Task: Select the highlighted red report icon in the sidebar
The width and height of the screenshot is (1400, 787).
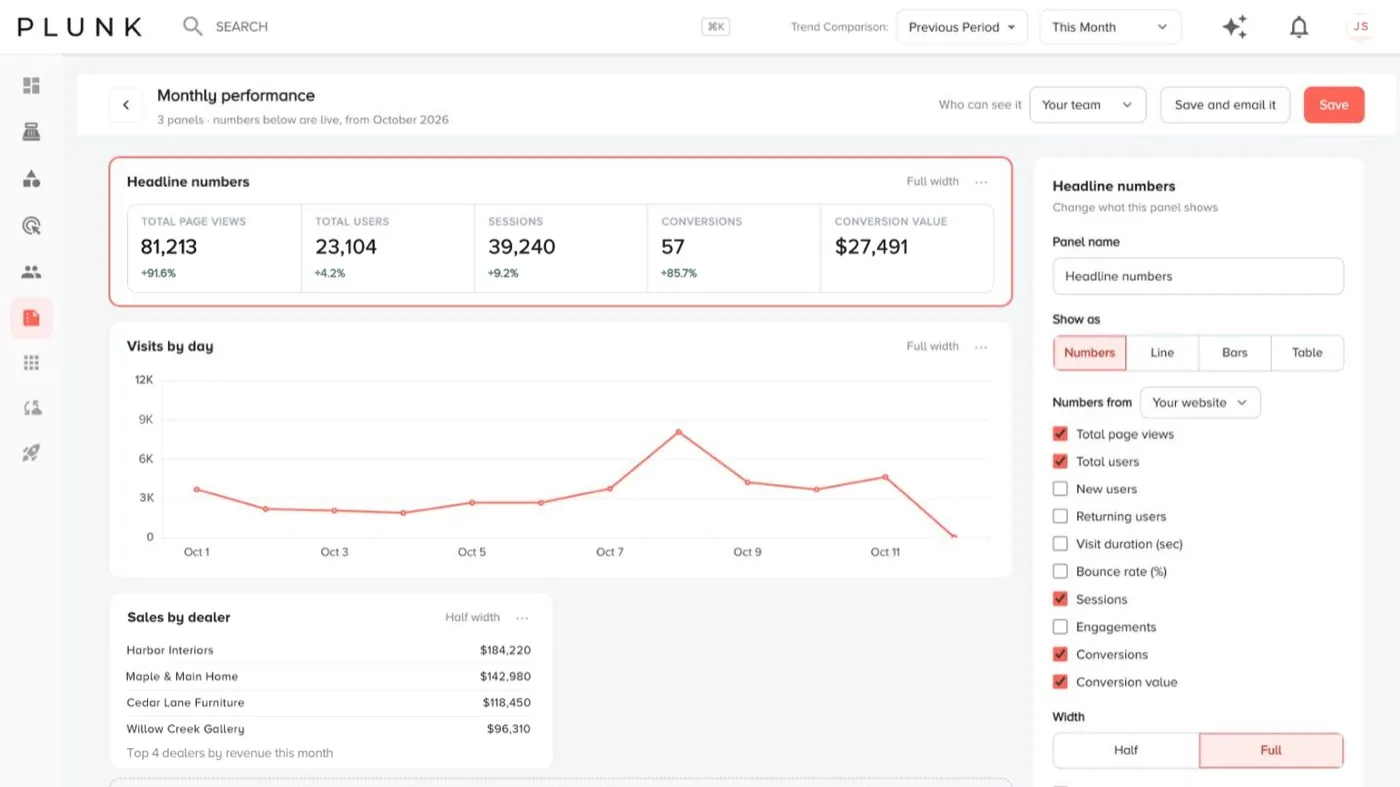Action: tap(31, 318)
